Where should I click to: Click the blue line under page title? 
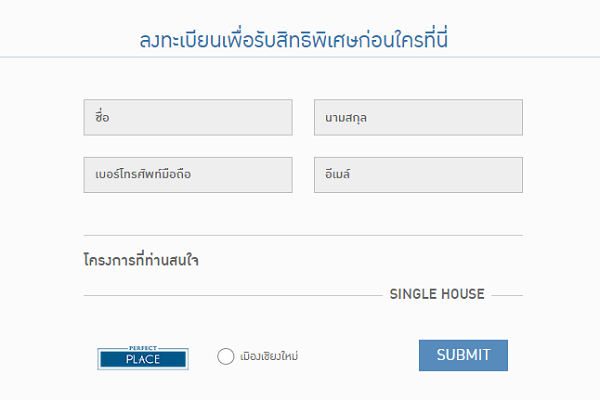(300, 57)
